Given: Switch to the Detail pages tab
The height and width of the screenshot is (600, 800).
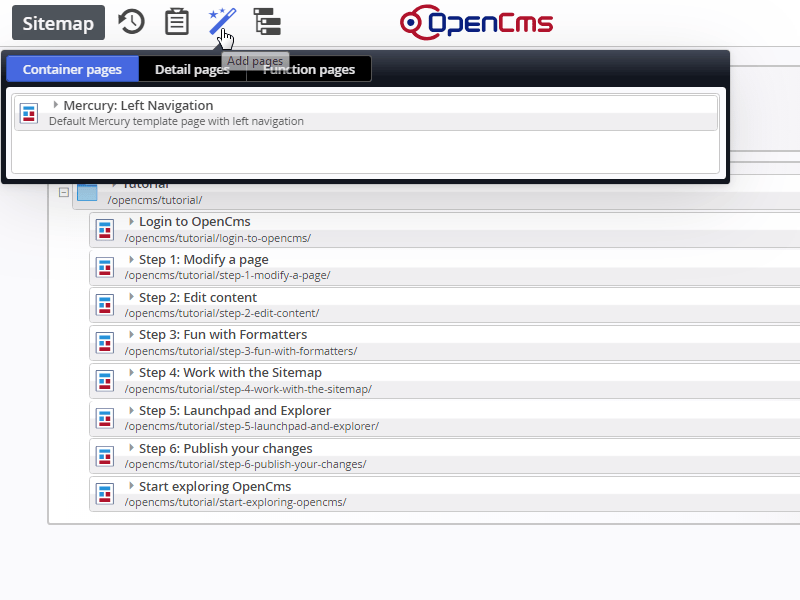Looking at the screenshot, I should (192, 69).
